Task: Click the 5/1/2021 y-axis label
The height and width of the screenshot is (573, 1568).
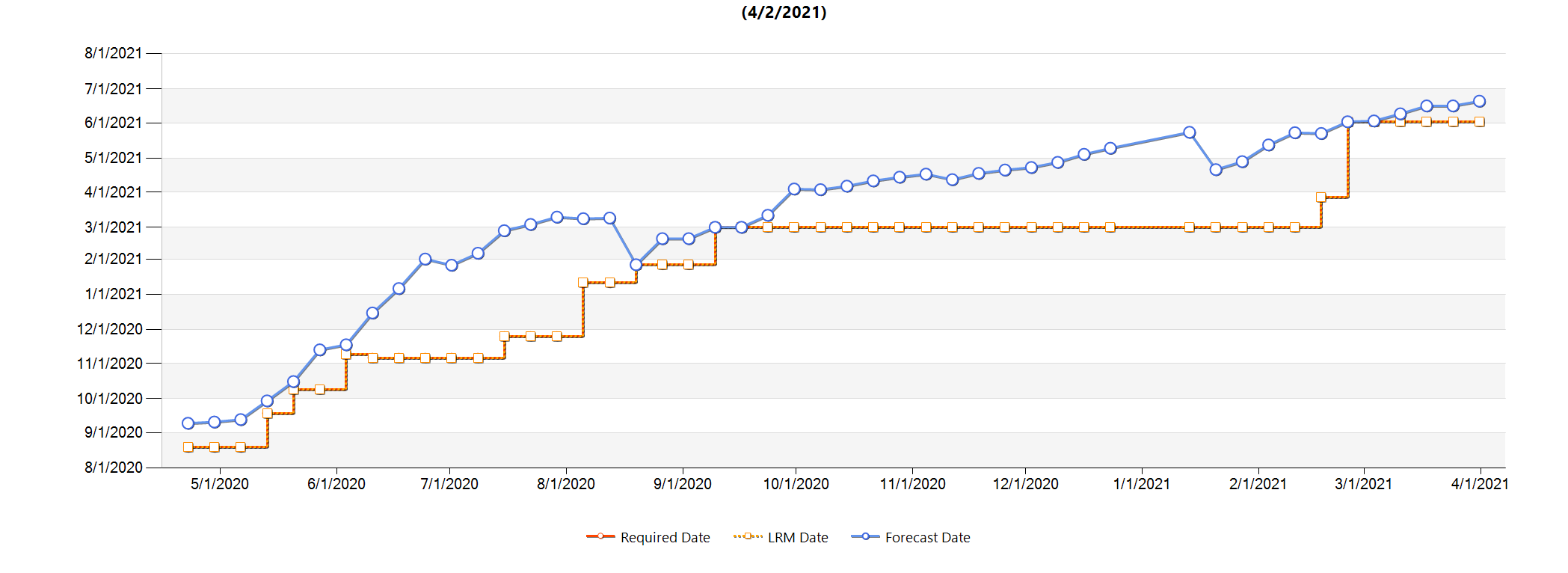Action: click(113, 158)
